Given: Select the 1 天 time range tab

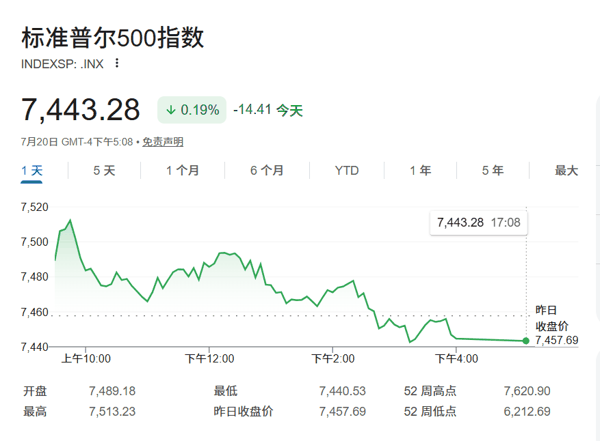Looking at the screenshot, I should (32, 170).
